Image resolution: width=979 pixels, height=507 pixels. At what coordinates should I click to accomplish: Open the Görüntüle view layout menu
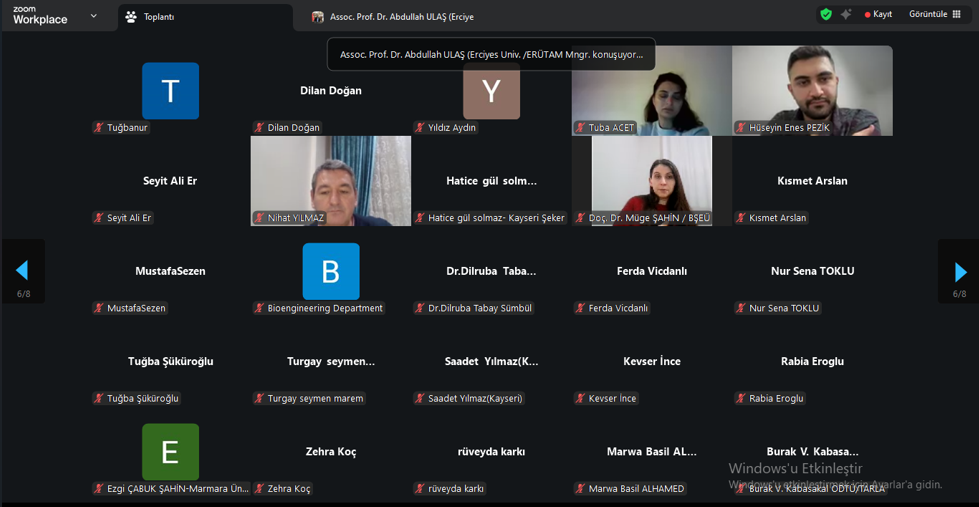pos(934,15)
